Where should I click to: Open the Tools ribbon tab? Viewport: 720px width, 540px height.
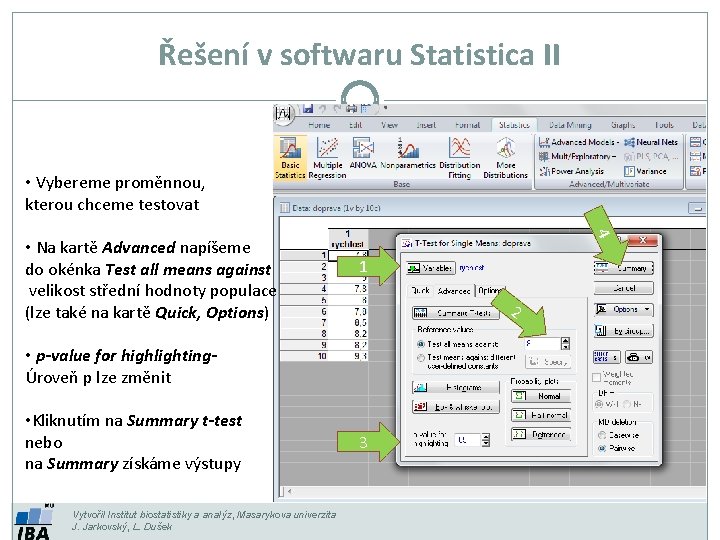click(x=664, y=125)
